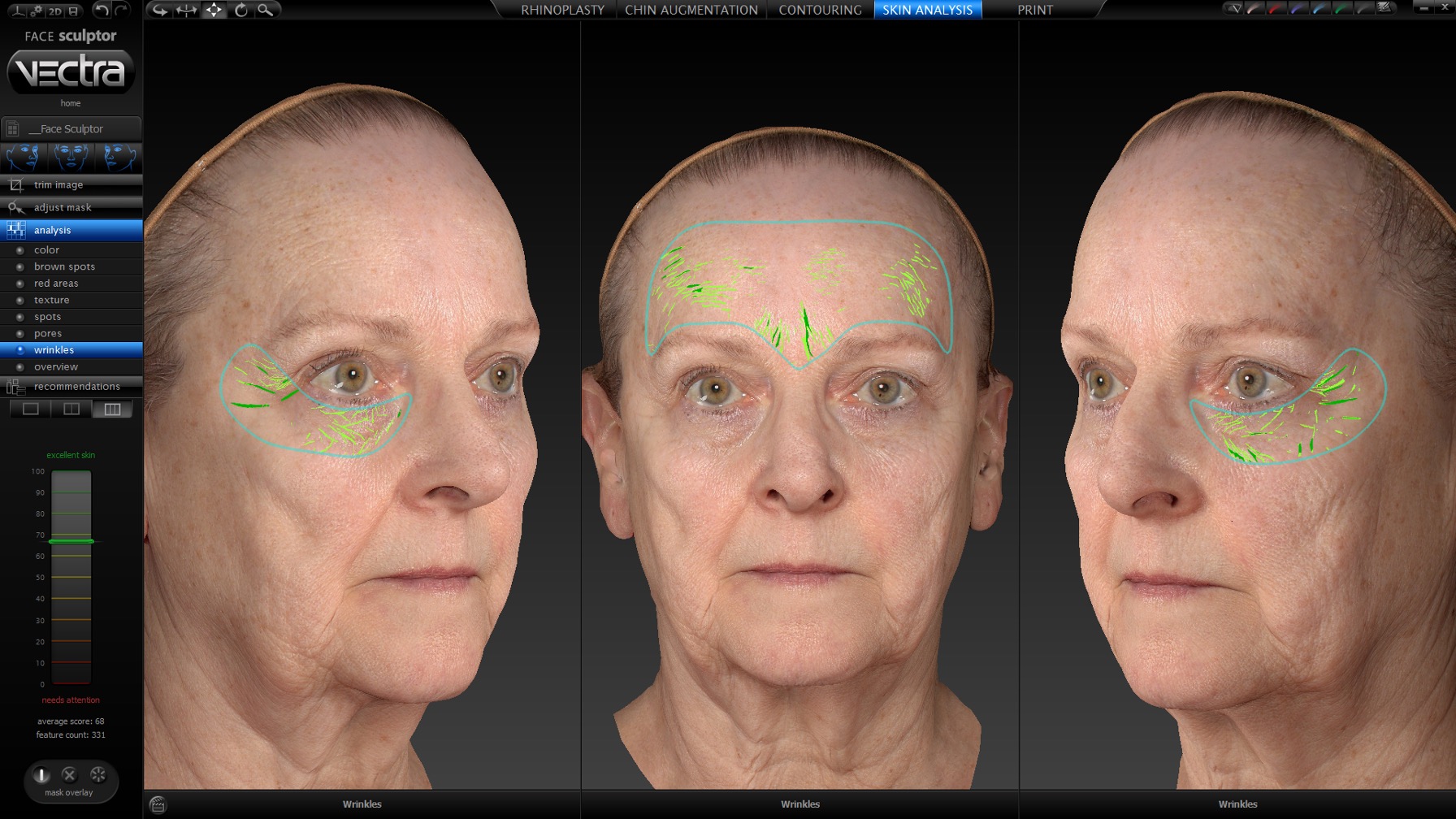The height and width of the screenshot is (819, 1456).
Task: Switch to single-panel view layout
Action: [x=31, y=409]
